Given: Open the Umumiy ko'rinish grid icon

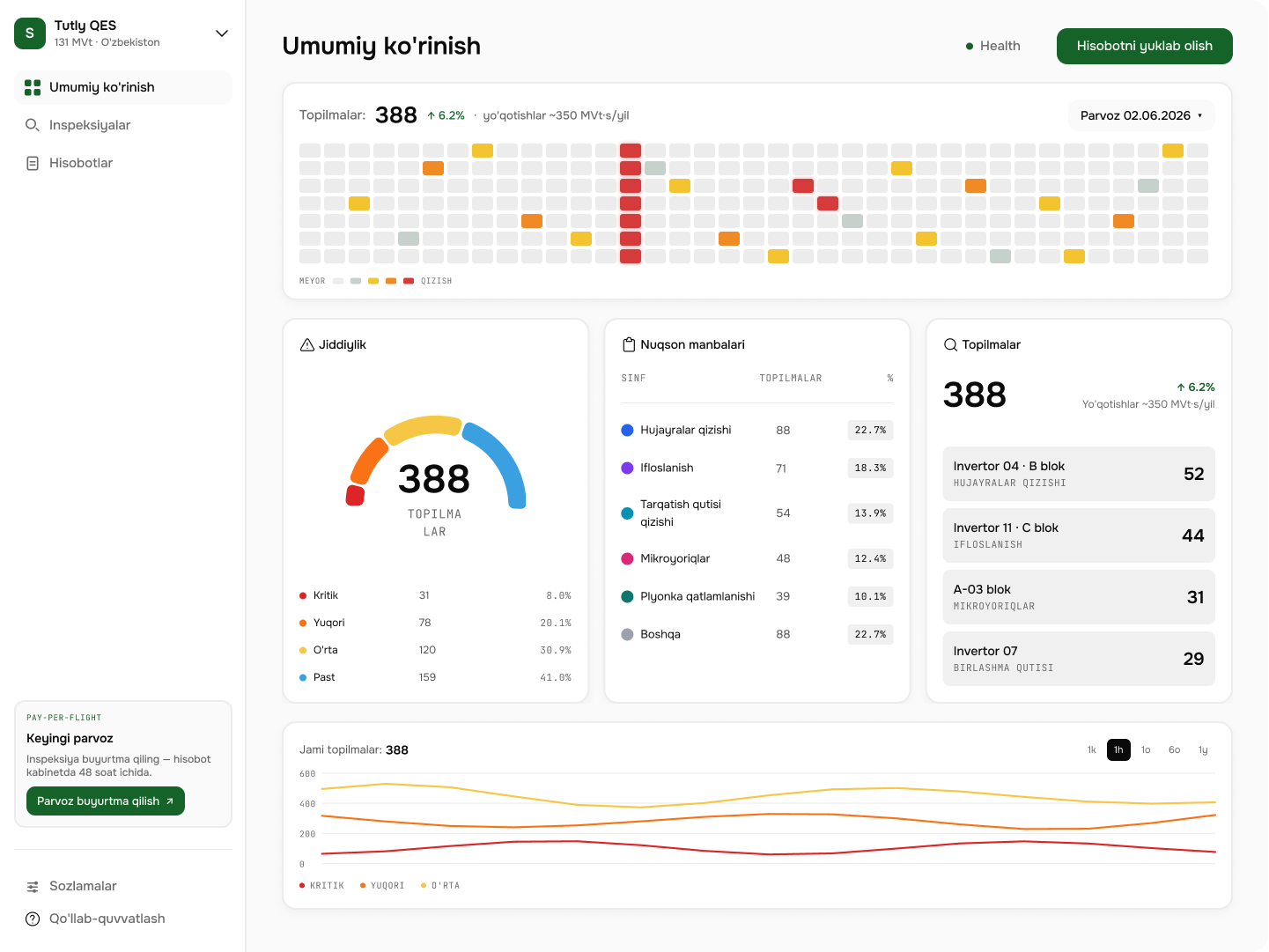Looking at the screenshot, I should click(33, 87).
